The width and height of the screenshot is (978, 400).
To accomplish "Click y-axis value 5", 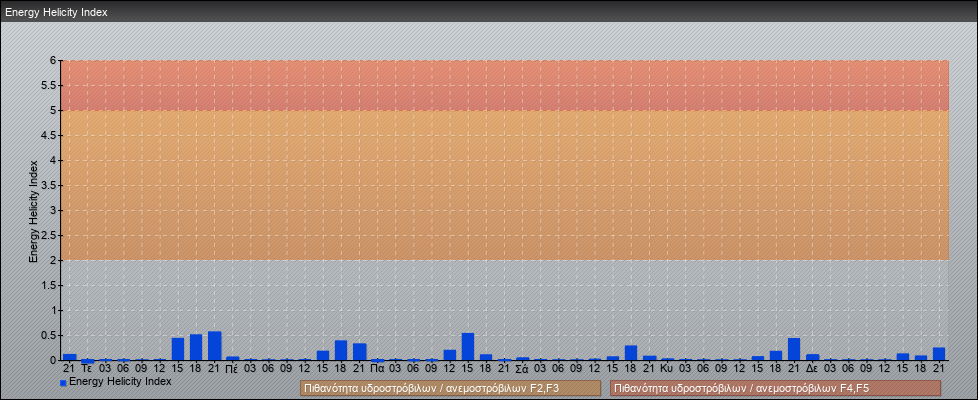I will 54,110.
